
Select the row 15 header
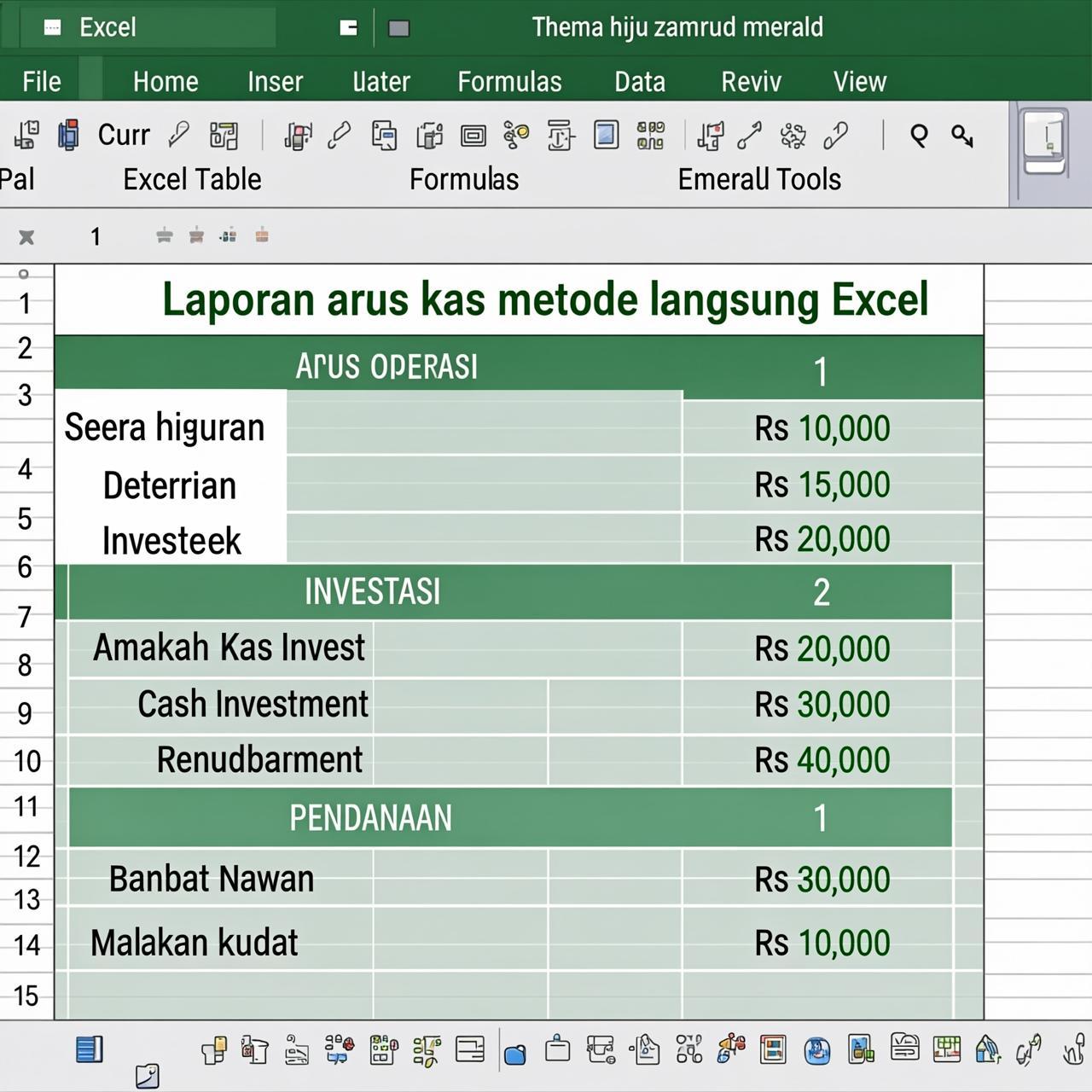pyautogui.click(x=26, y=995)
